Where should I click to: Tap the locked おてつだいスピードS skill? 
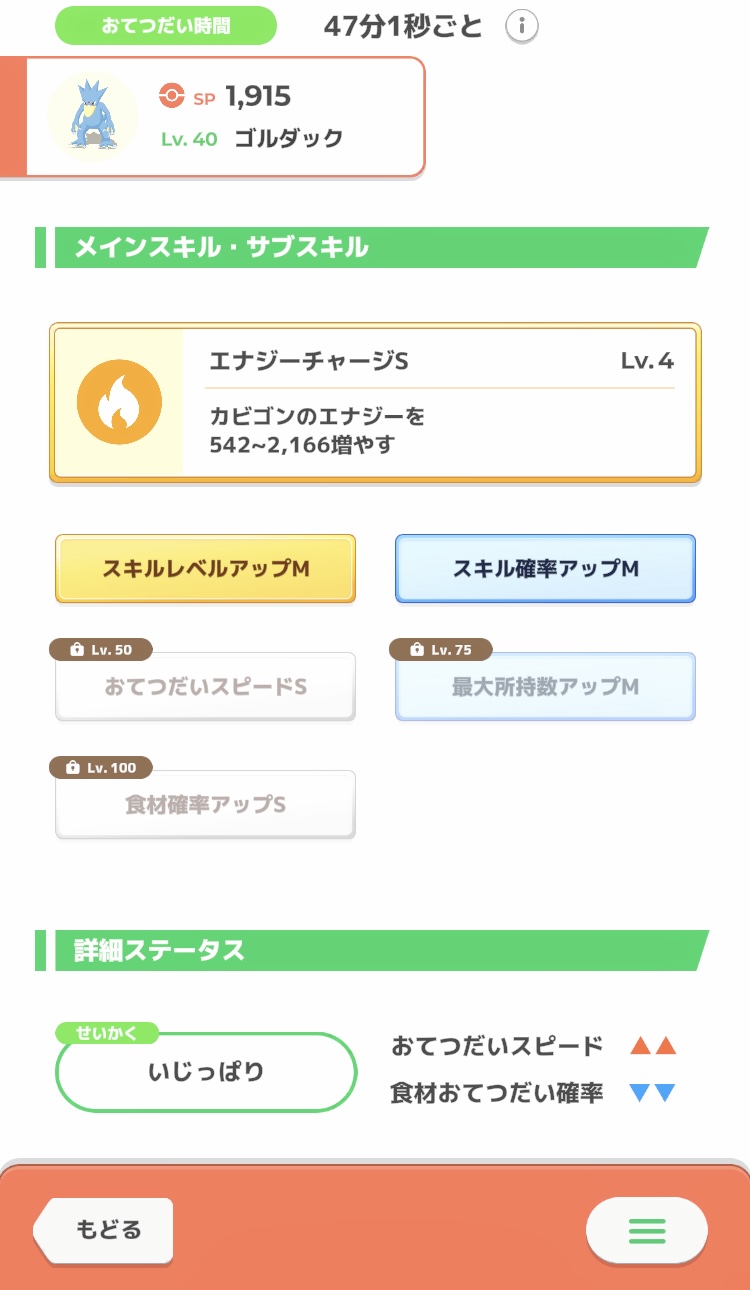(205, 687)
